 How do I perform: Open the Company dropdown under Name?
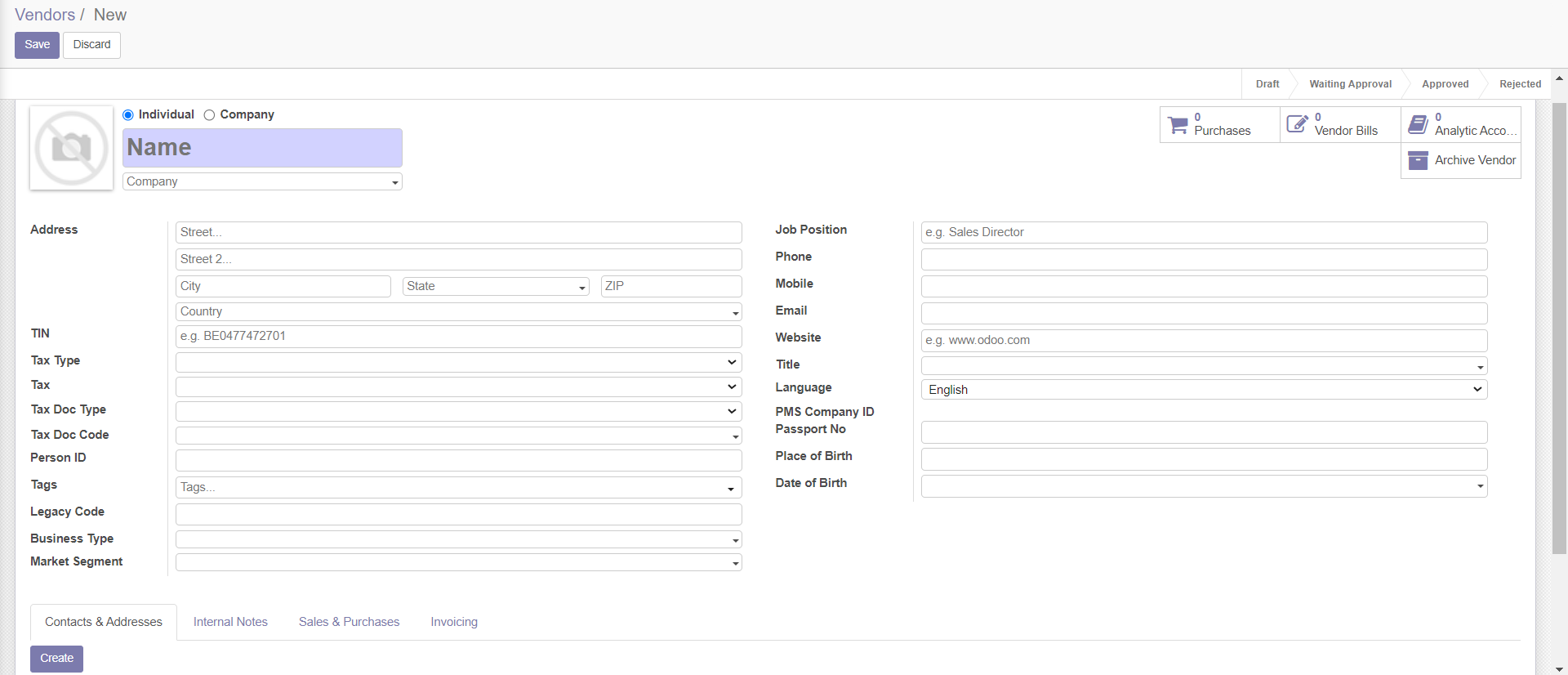click(x=262, y=181)
